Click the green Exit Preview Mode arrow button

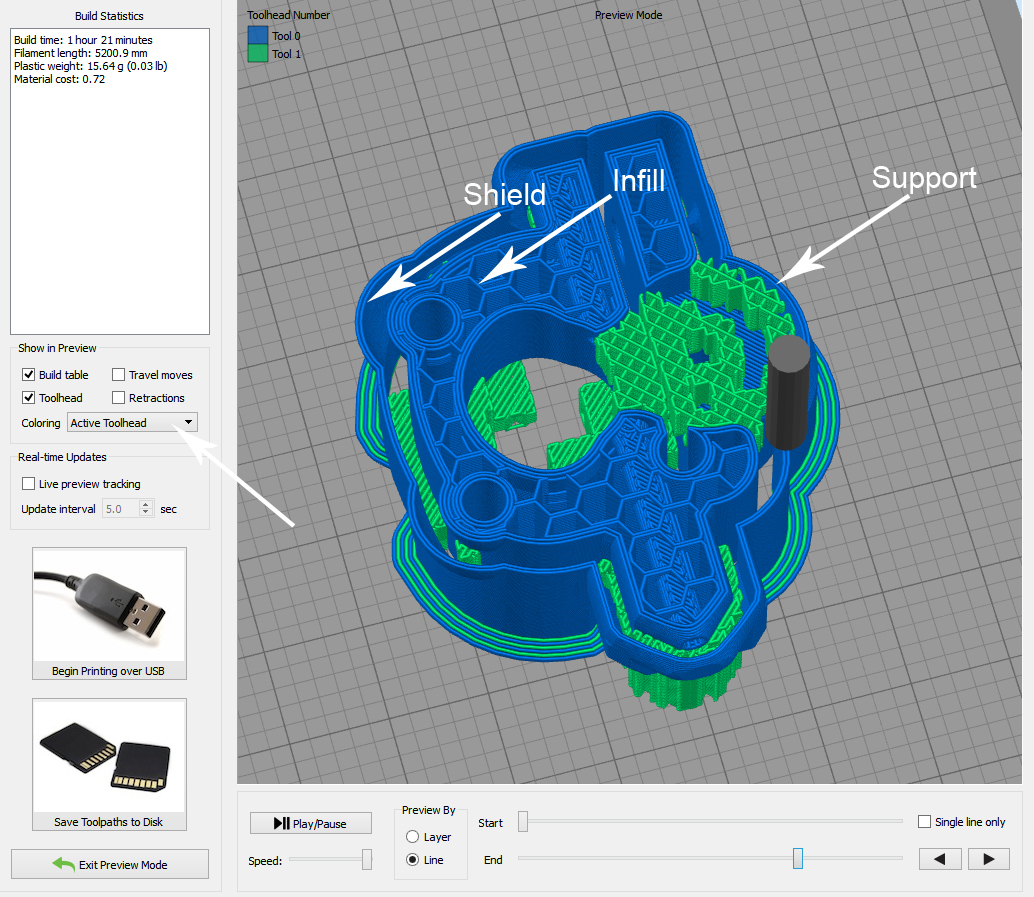click(110, 864)
